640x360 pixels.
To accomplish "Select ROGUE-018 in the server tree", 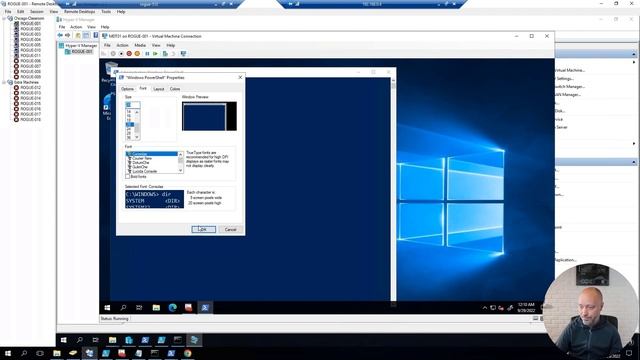I will click(x=30, y=120).
